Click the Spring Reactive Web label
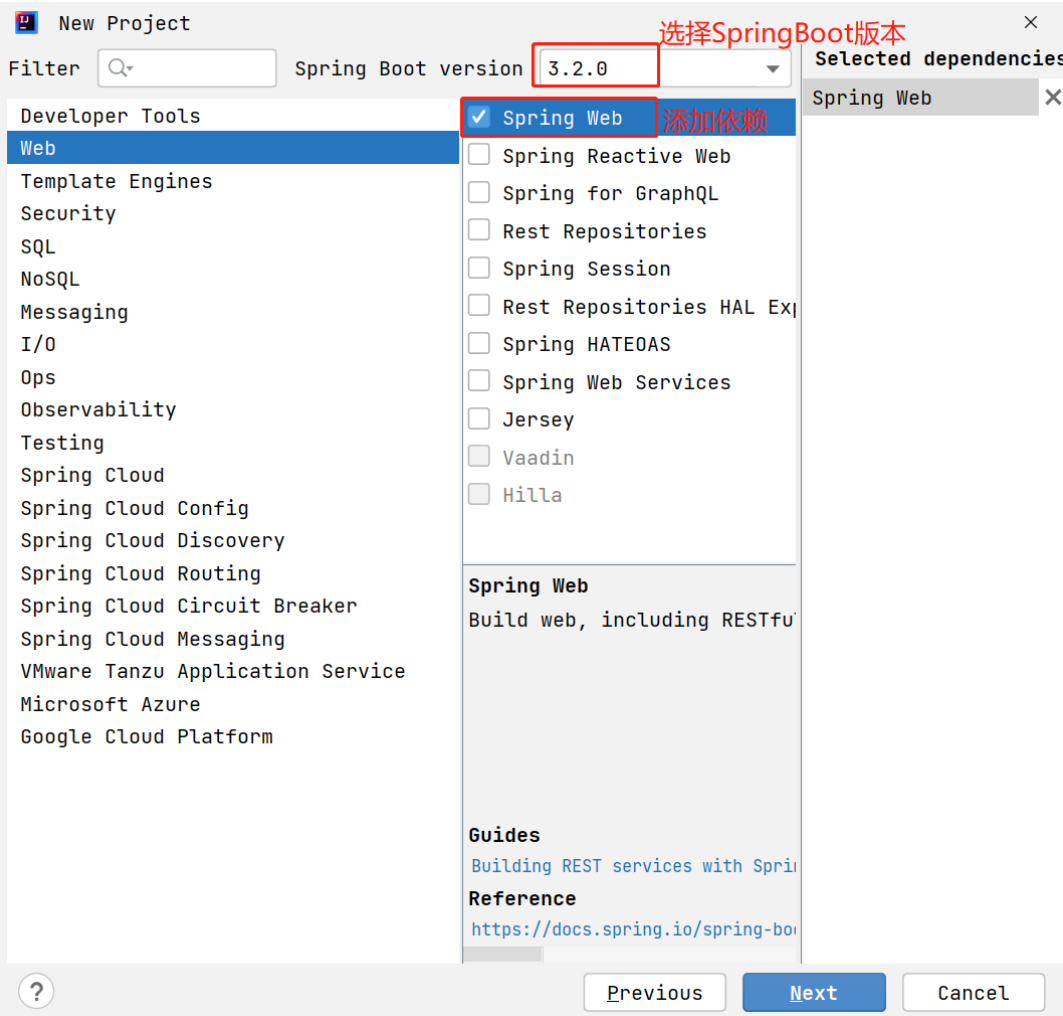The height and width of the screenshot is (1016, 1063). pos(616,156)
